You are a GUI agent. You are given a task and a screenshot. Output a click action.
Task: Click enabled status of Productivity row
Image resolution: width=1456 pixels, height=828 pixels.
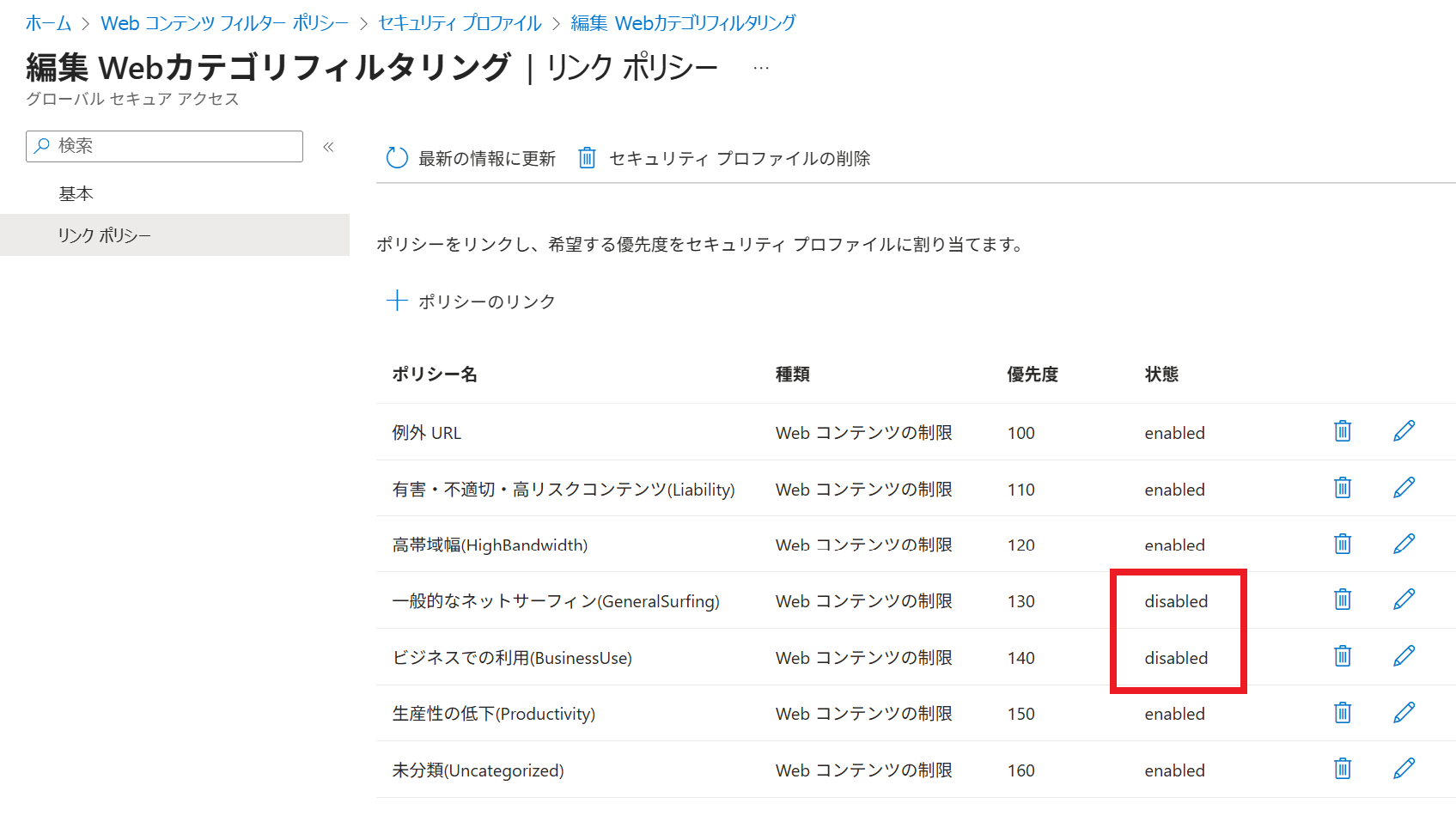click(1174, 714)
